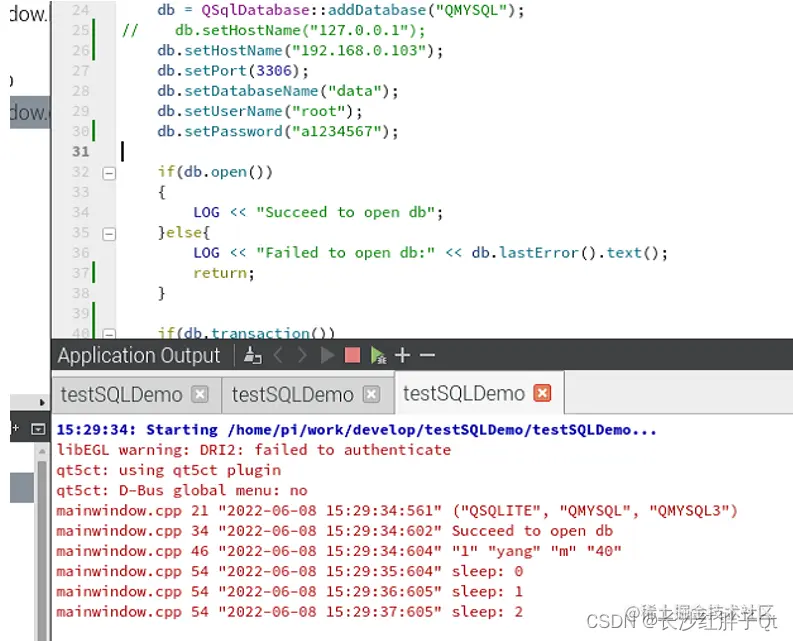Go to previous output item arrow
This screenshot has width=793, height=641.
point(278,355)
